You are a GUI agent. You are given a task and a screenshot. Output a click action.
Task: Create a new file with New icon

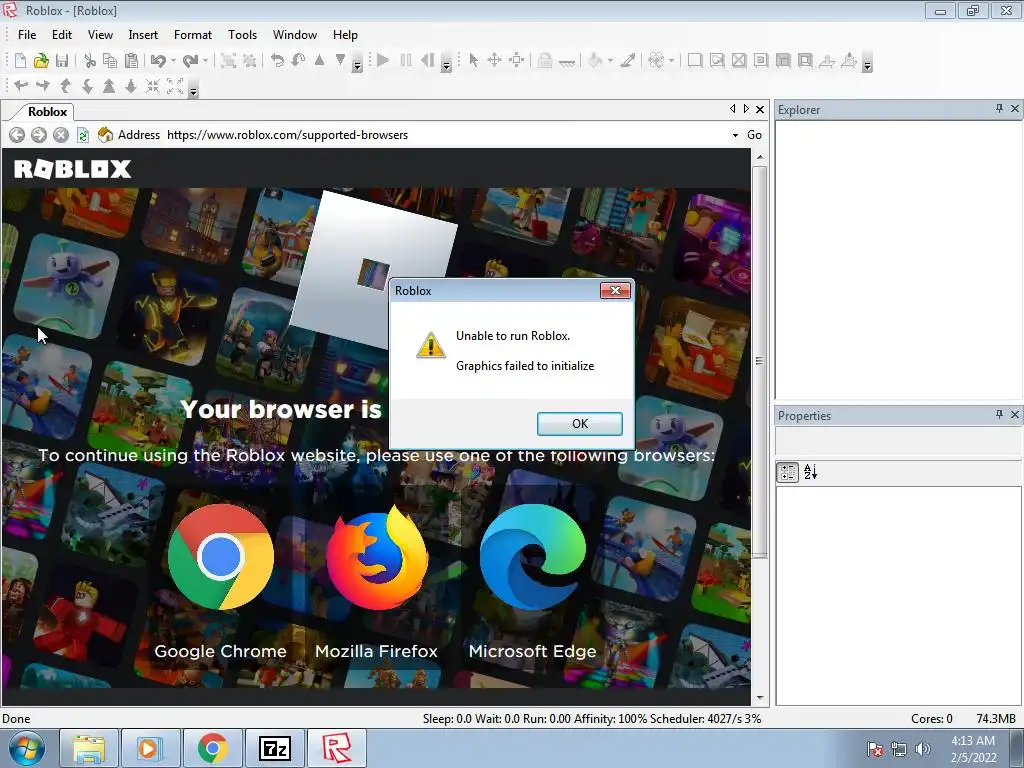pos(20,61)
